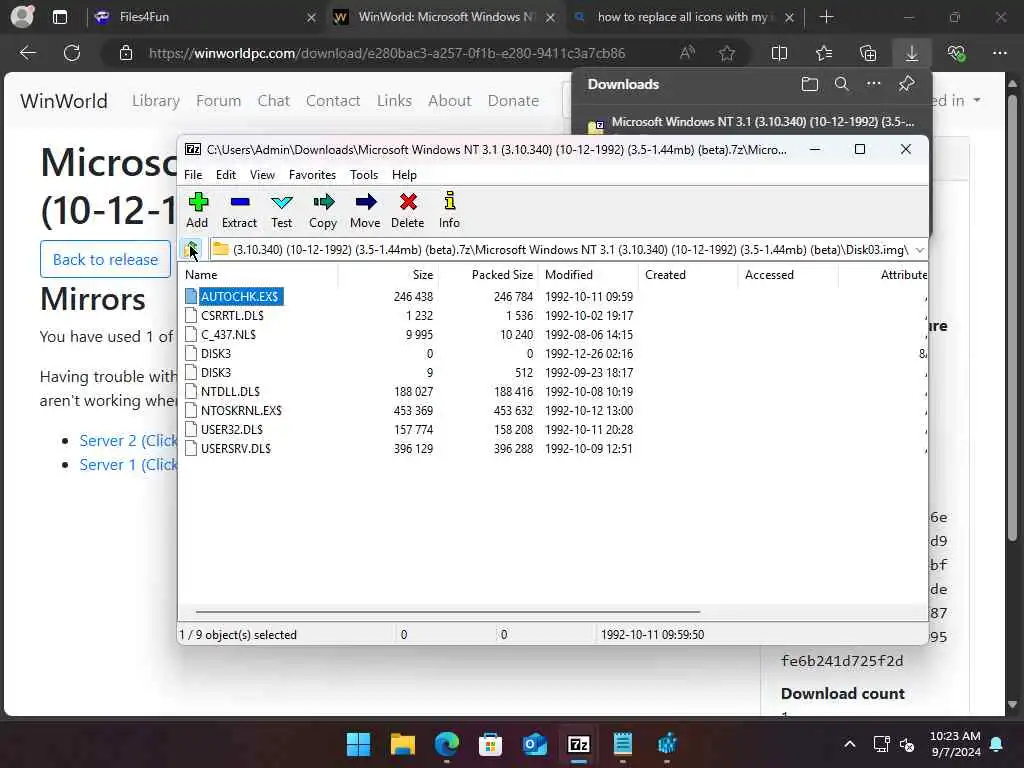Search downloads using magnifier icon
1024x768 pixels.
point(842,84)
